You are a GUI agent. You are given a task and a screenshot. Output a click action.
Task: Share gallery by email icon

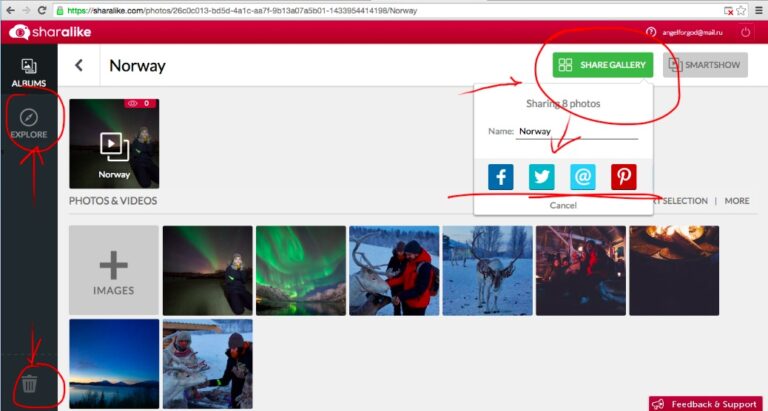[583, 177]
